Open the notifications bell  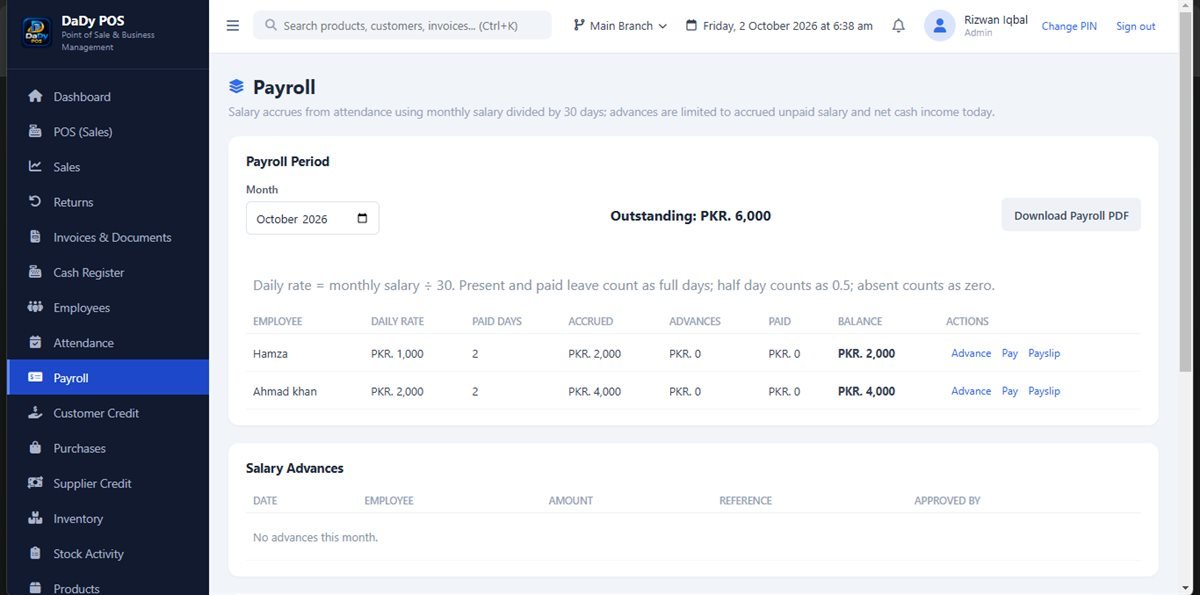point(898,26)
